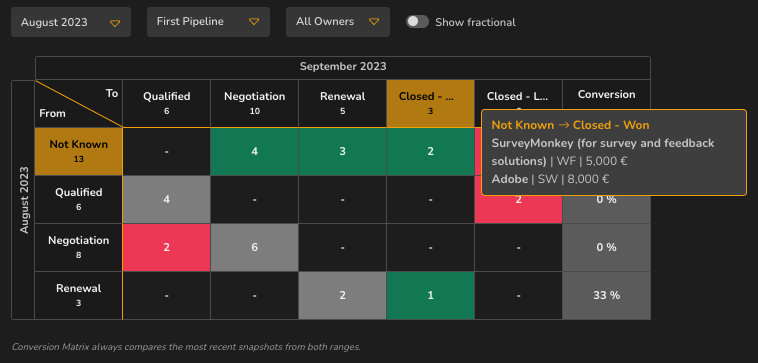Select the Not Known row header
The height and width of the screenshot is (363, 758).
79,151
